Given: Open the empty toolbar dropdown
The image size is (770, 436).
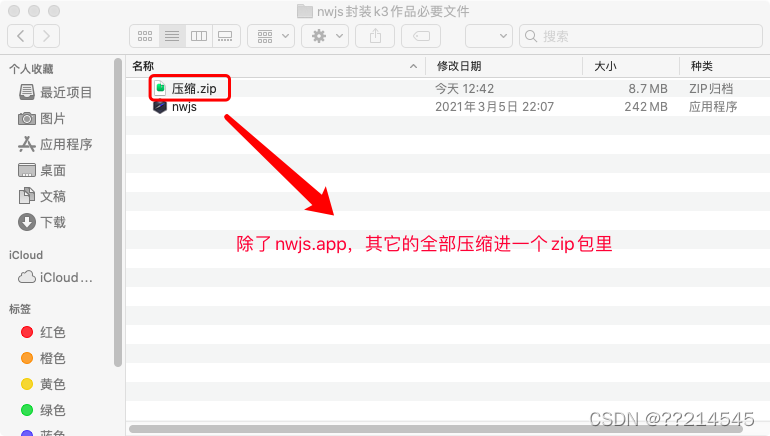Looking at the screenshot, I should [489, 36].
